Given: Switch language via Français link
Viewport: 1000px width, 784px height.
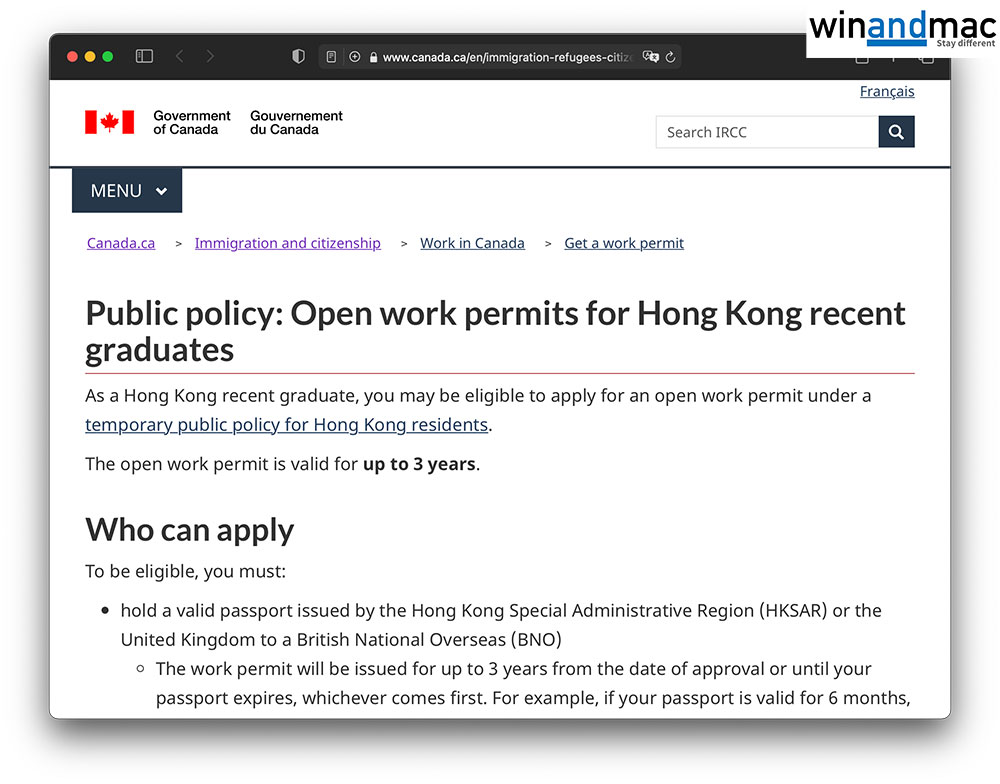Looking at the screenshot, I should (886, 91).
